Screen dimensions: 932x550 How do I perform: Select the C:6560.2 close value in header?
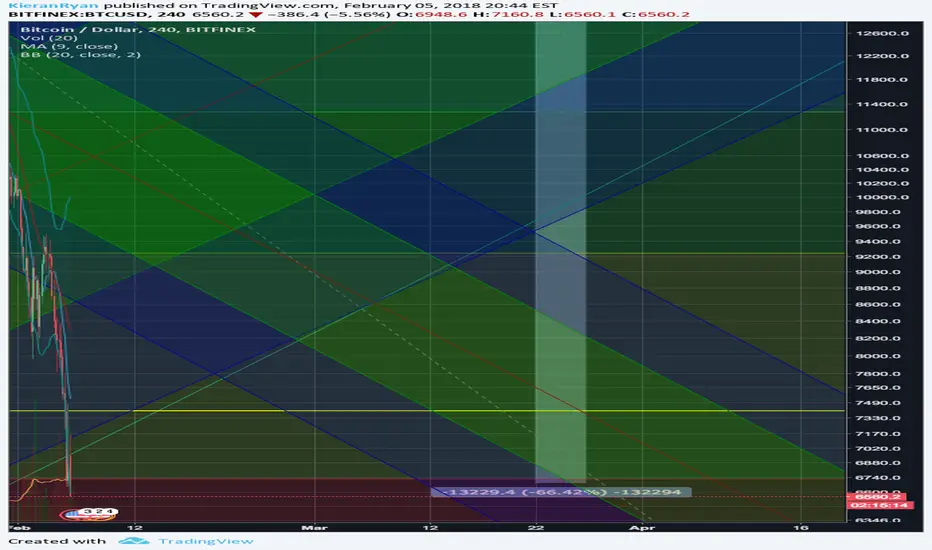pyautogui.click(x=657, y=14)
